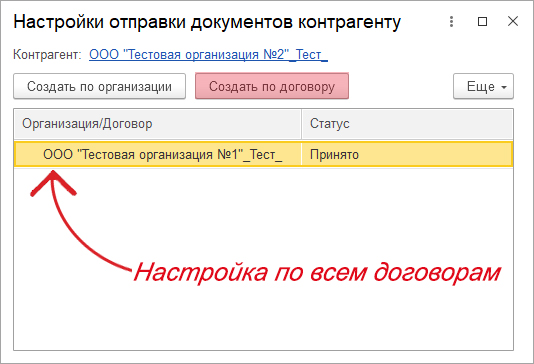Expand the Еще dropdown menu

[x=483, y=86]
